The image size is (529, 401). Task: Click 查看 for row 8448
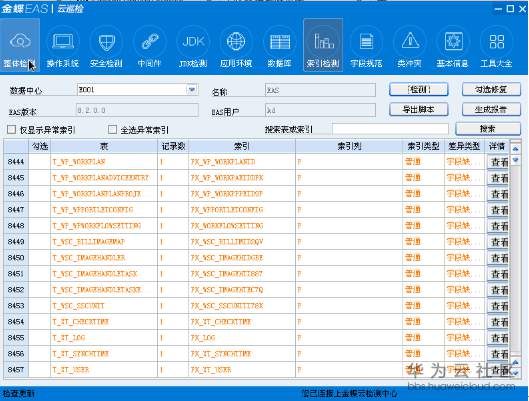[x=498, y=226]
